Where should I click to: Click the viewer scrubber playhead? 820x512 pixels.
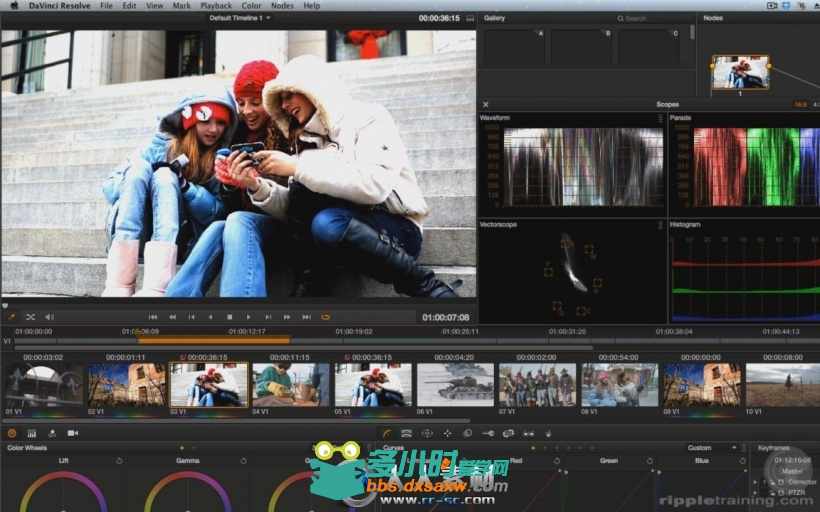tap(5, 305)
